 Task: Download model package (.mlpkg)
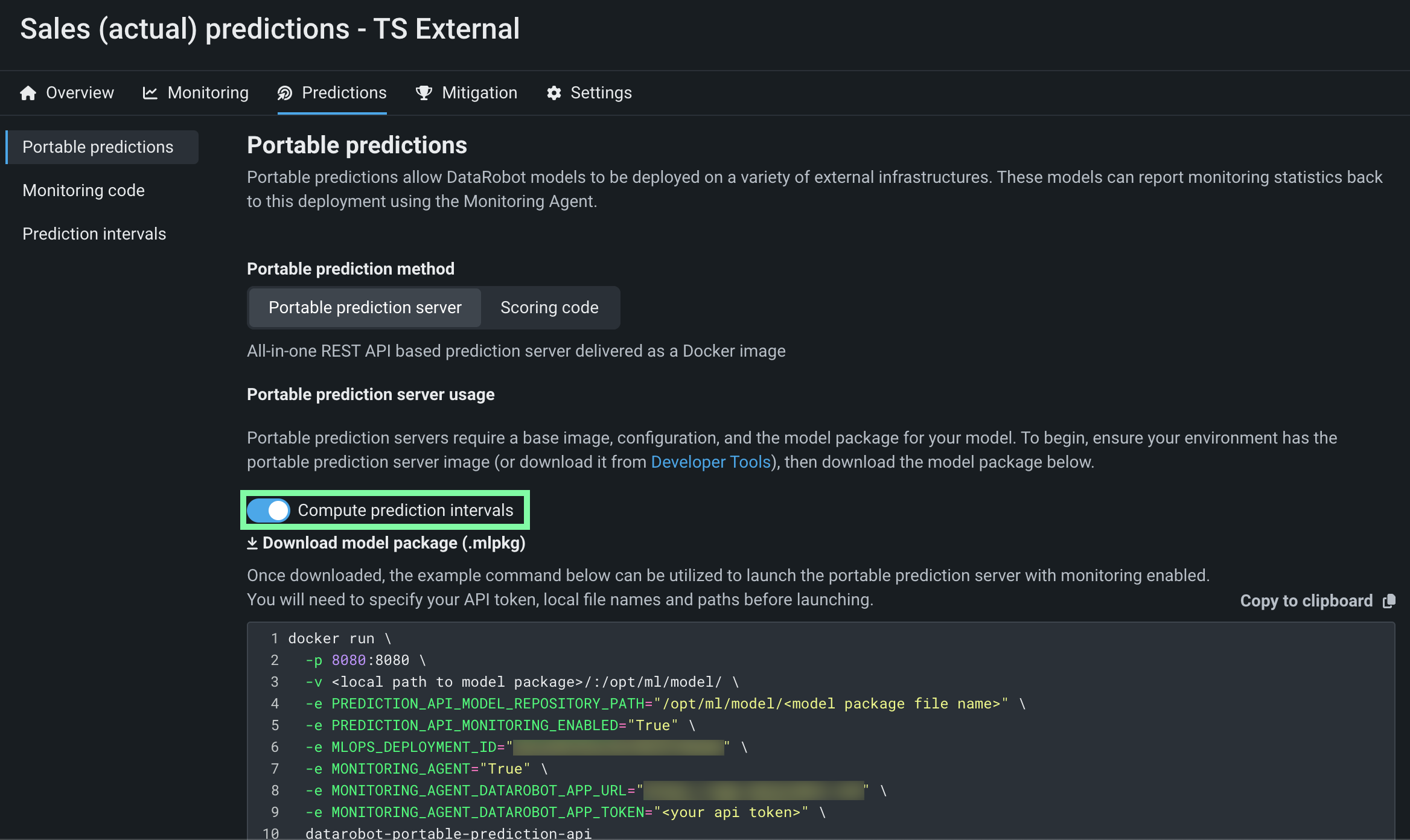[394, 543]
